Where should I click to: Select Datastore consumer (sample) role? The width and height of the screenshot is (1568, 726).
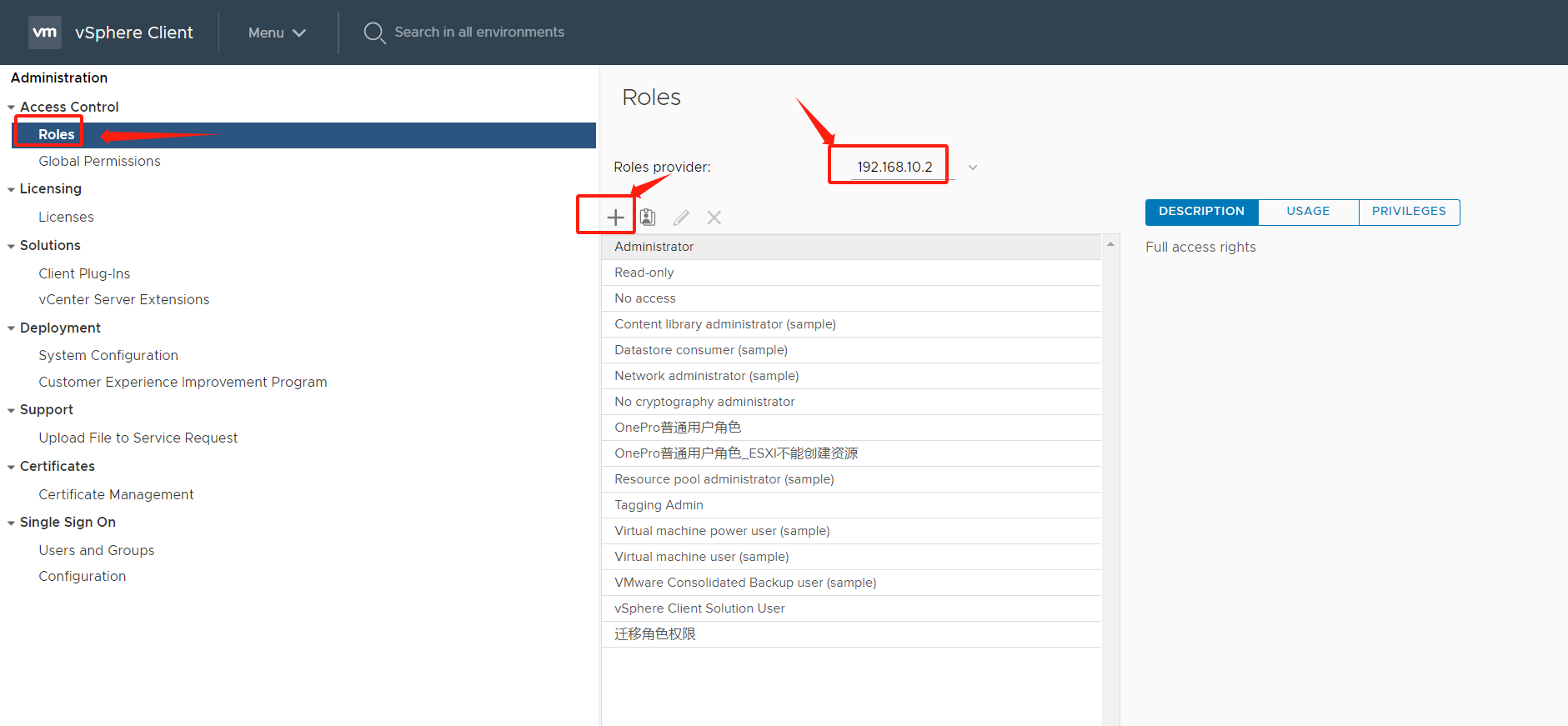pyautogui.click(x=851, y=350)
